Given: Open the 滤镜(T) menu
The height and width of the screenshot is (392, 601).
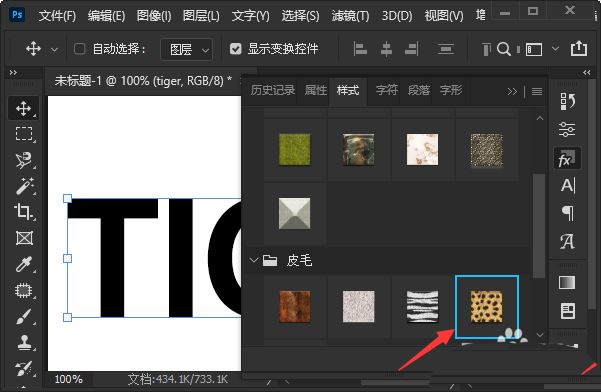Looking at the screenshot, I should [350, 16].
